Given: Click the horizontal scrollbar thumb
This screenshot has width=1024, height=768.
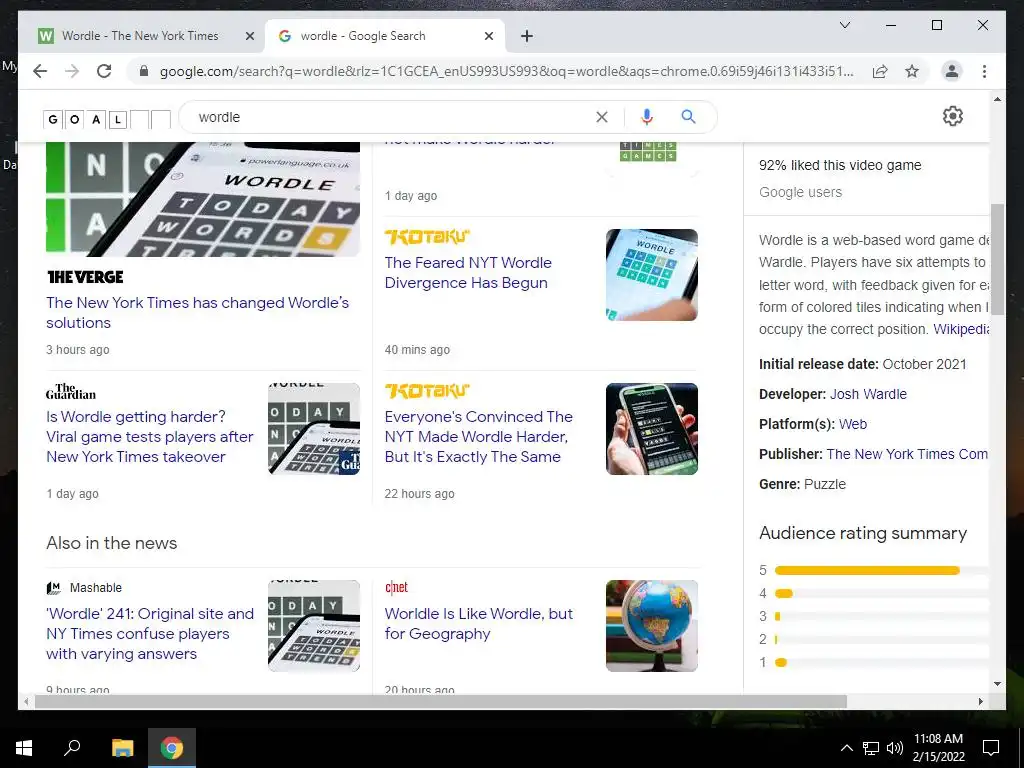Looking at the screenshot, I should [441, 701].
